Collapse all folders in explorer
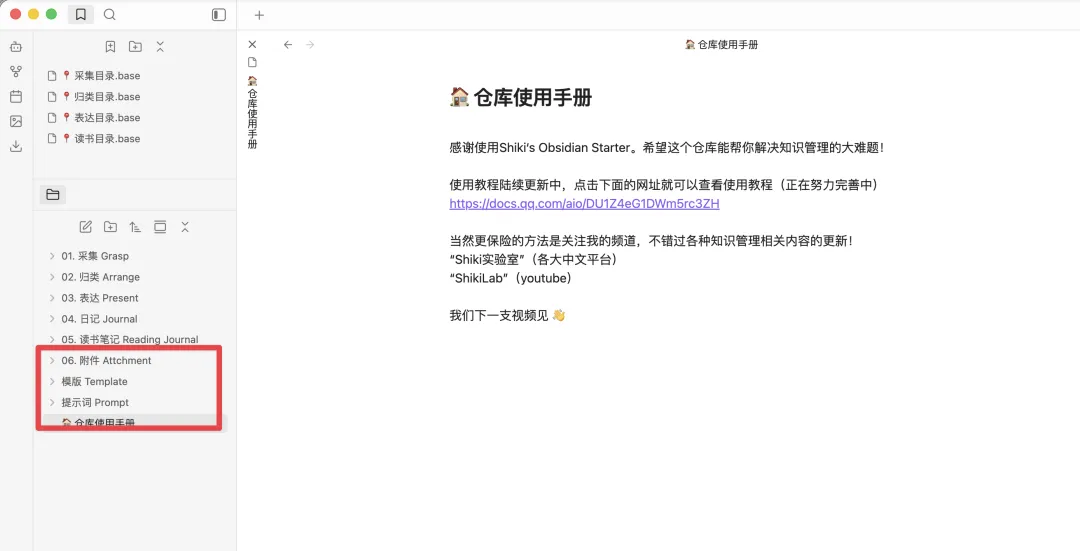The width and height of the screenshot is (1080, 551). click(185, 227)
